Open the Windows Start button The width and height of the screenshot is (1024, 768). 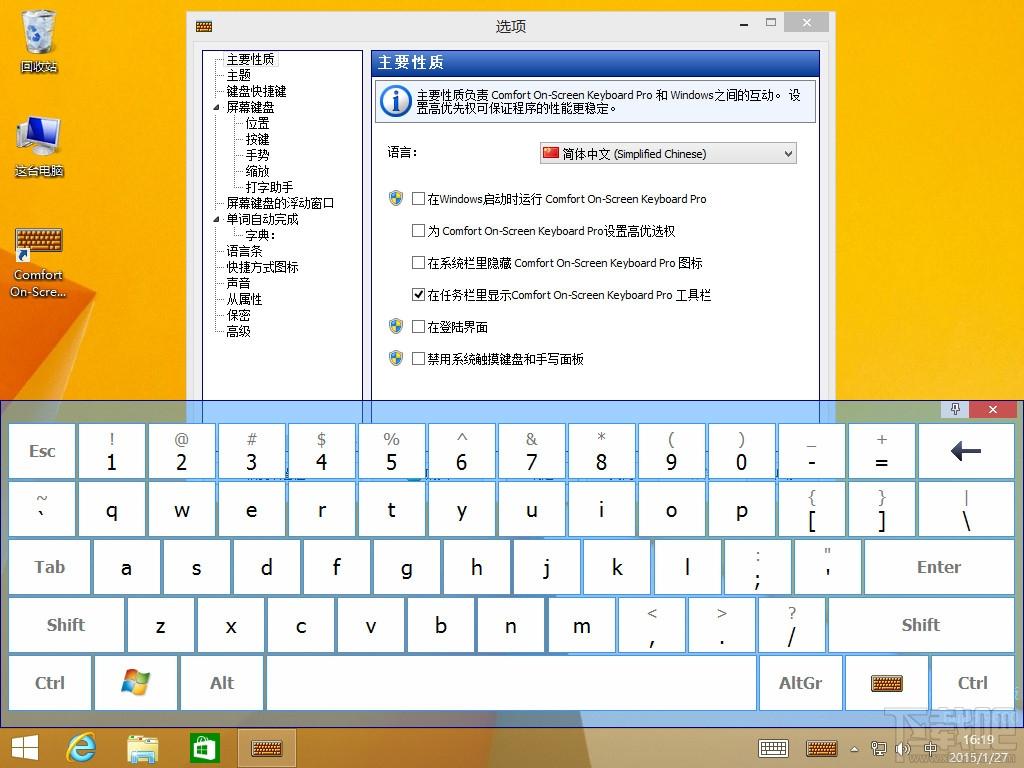point(25,748)
